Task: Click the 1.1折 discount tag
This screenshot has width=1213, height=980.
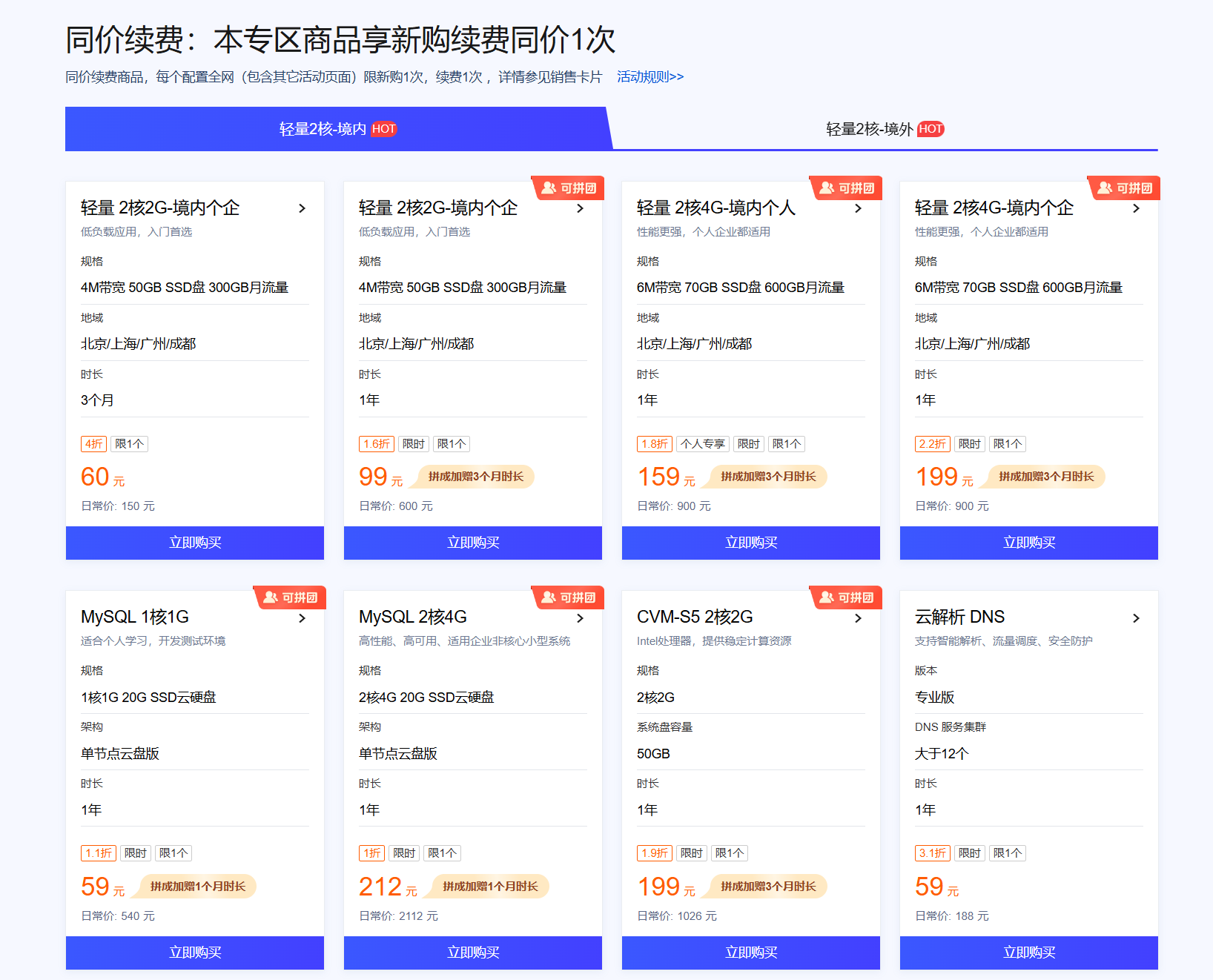Action: coord(99,853)
